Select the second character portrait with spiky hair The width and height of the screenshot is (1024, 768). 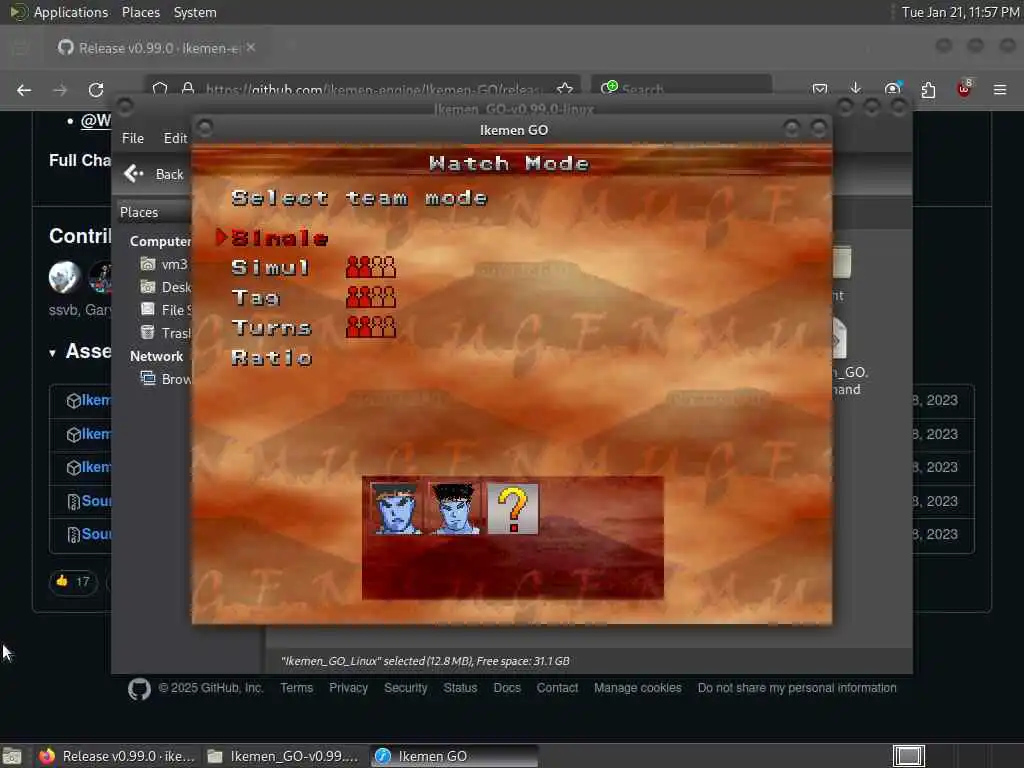click(455, 509)
